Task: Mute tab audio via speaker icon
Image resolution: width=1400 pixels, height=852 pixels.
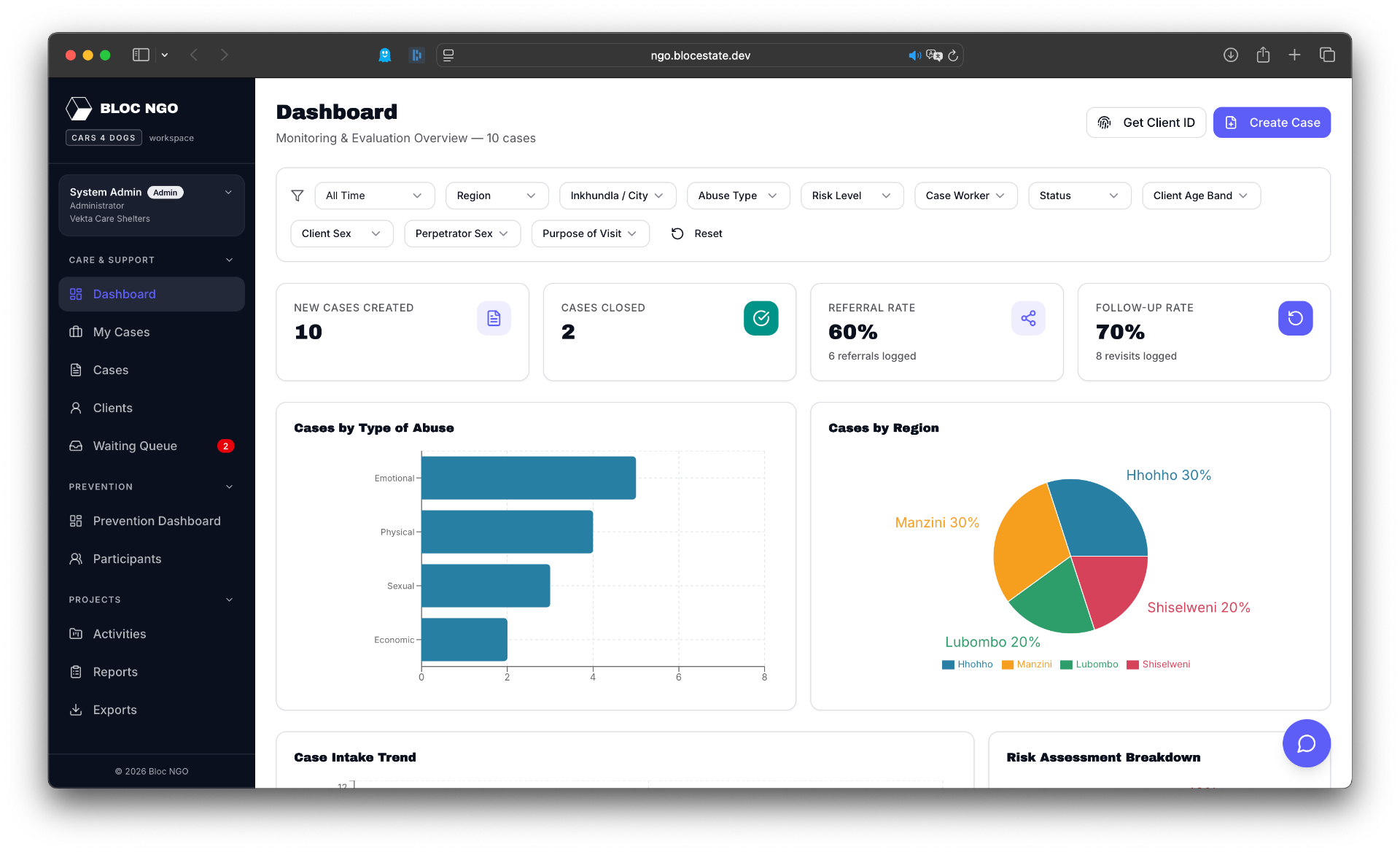Action: tap(914, 55)
